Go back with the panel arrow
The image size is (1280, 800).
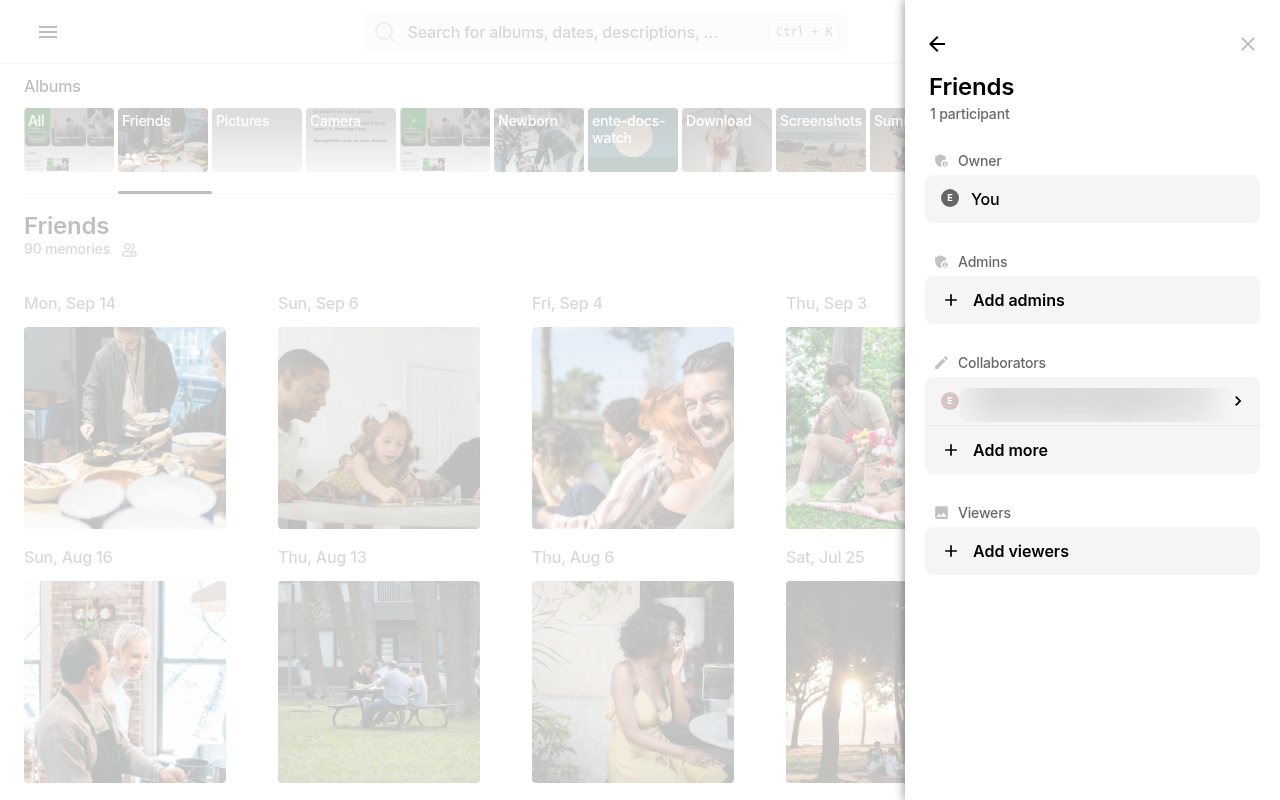tap(937, 44)
